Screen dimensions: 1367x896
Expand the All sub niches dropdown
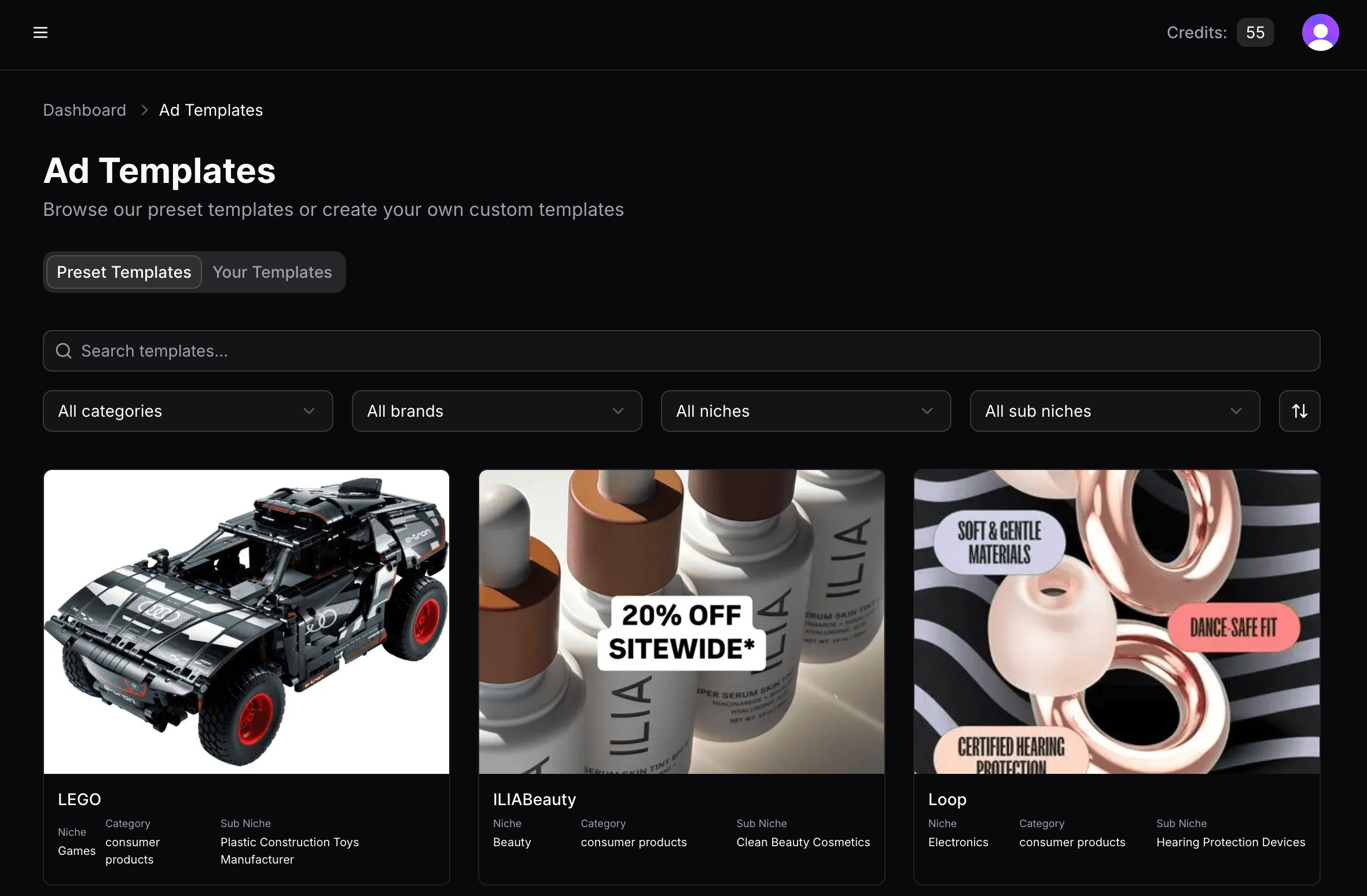coord(1115,411)
